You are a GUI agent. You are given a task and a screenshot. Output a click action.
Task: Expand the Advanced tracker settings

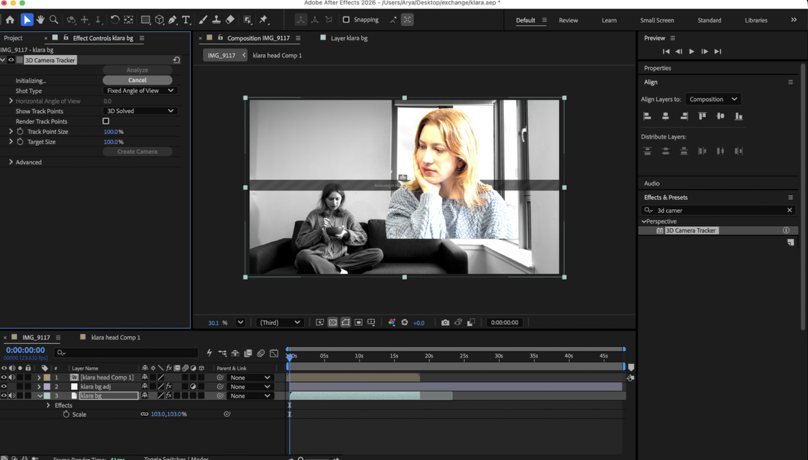(x=11, y=162)
